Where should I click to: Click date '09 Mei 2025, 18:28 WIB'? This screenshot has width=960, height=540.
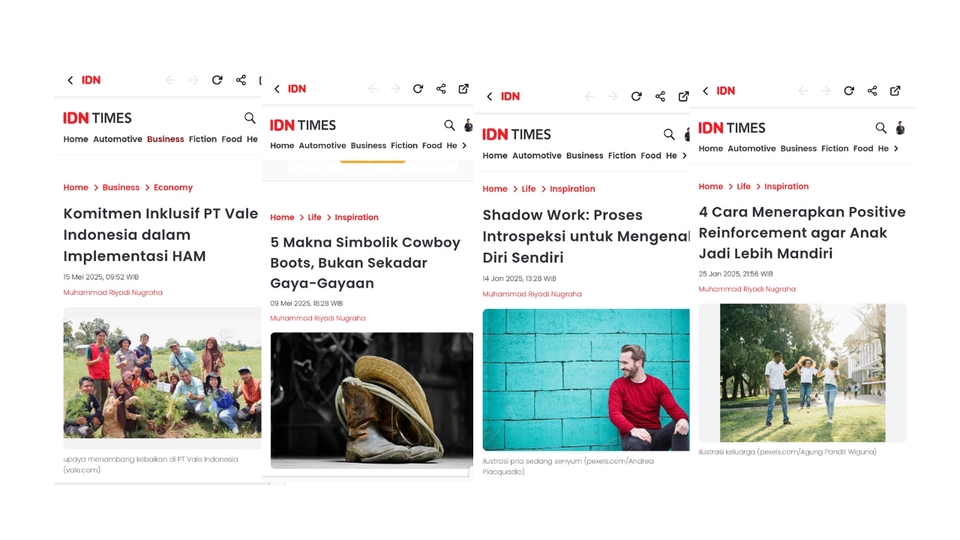tap(306, 304)
